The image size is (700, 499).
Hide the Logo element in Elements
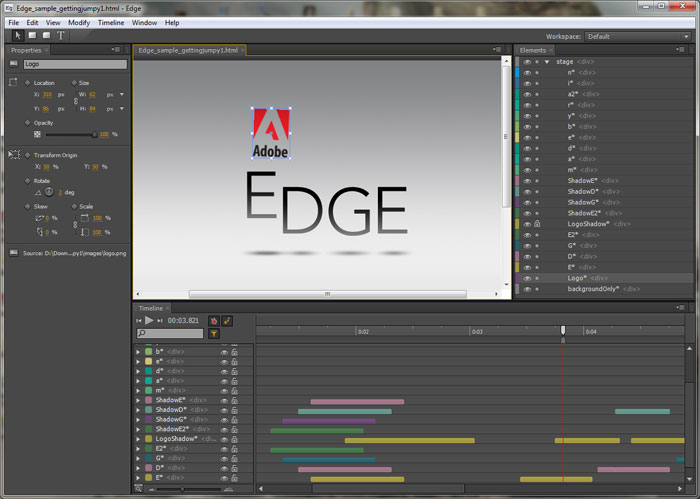527,278
